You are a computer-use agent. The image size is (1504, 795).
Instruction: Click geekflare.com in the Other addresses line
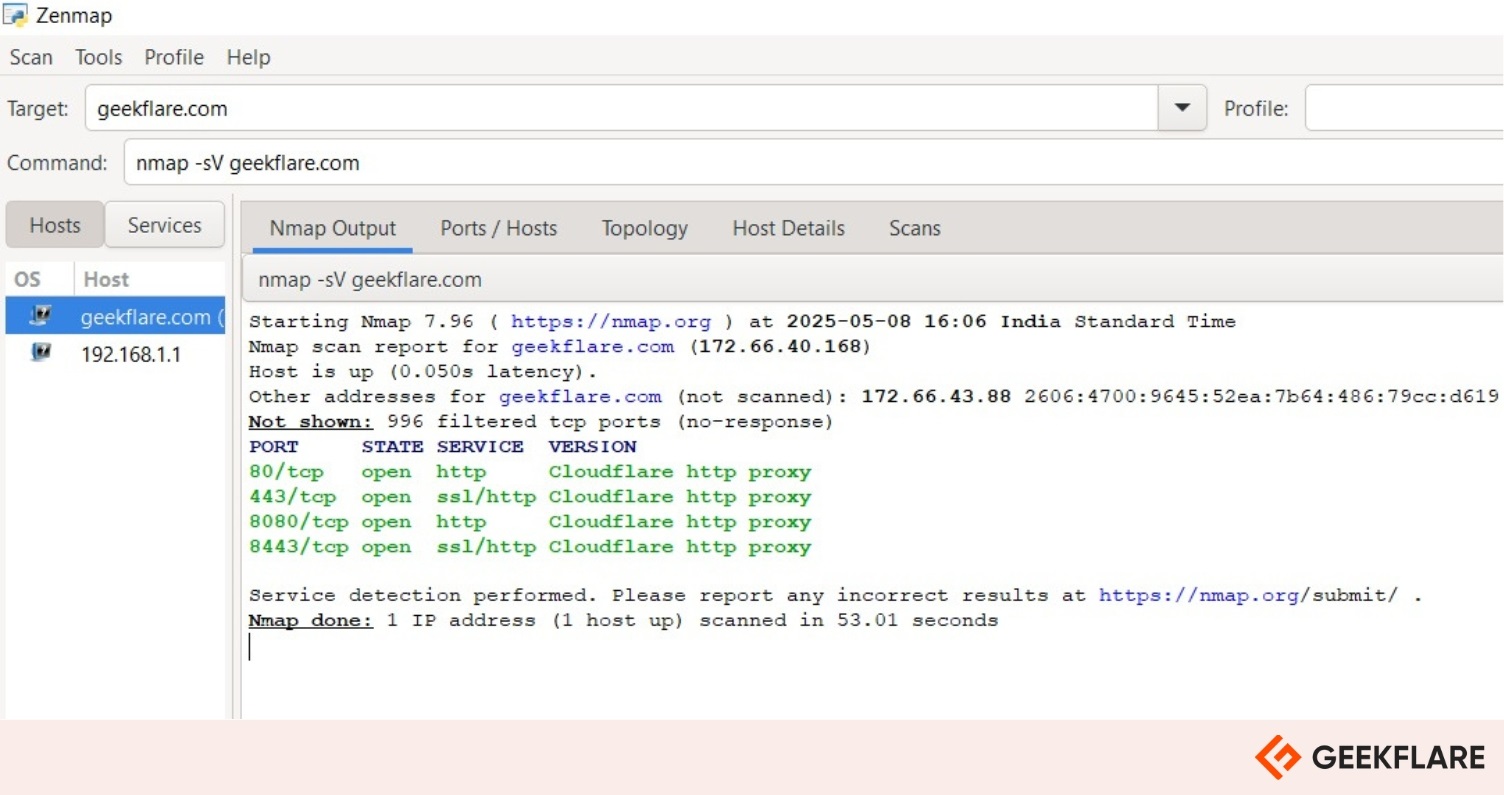(x=580, y=396)
